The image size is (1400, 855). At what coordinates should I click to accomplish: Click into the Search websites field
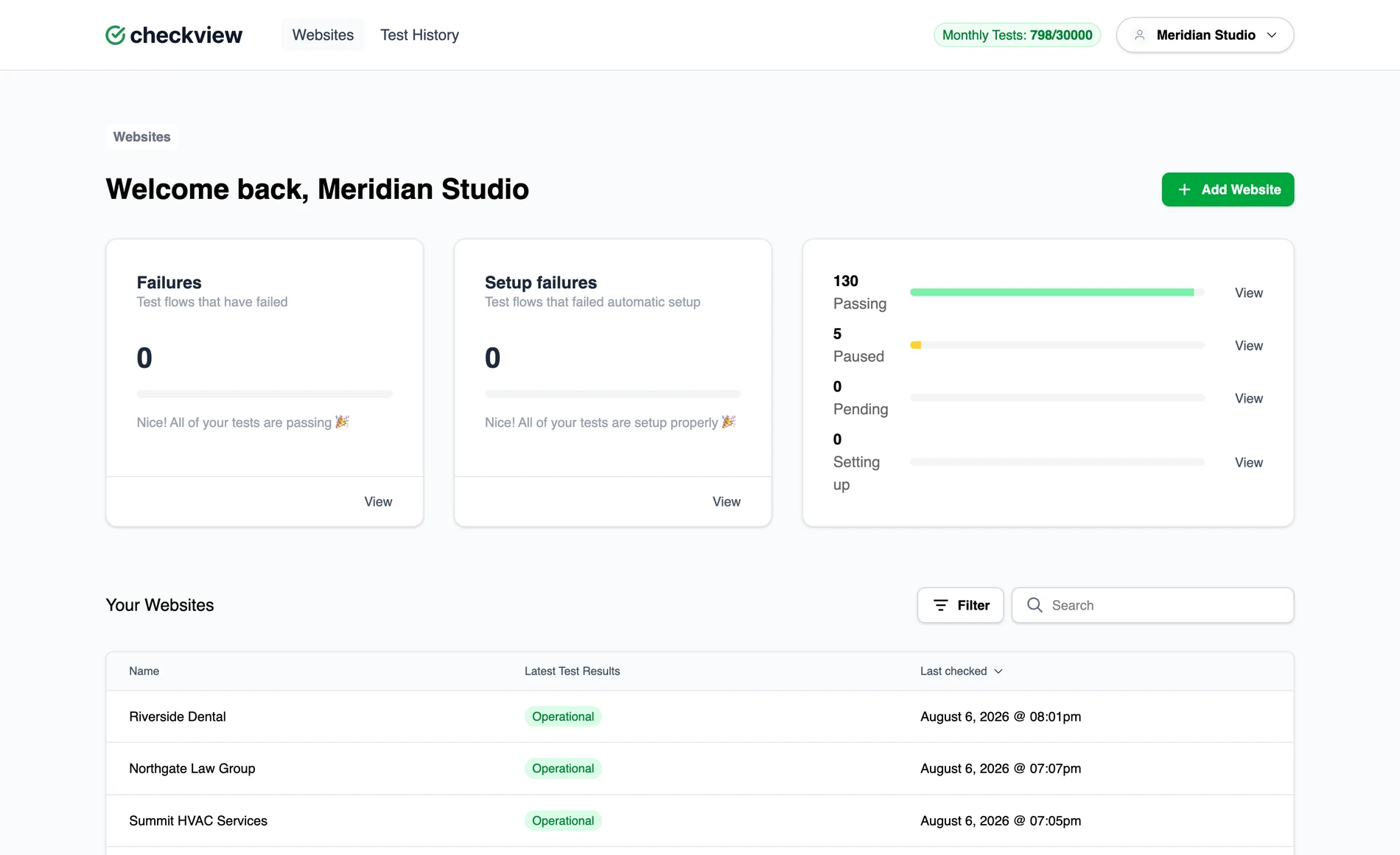pos(1152,605)
